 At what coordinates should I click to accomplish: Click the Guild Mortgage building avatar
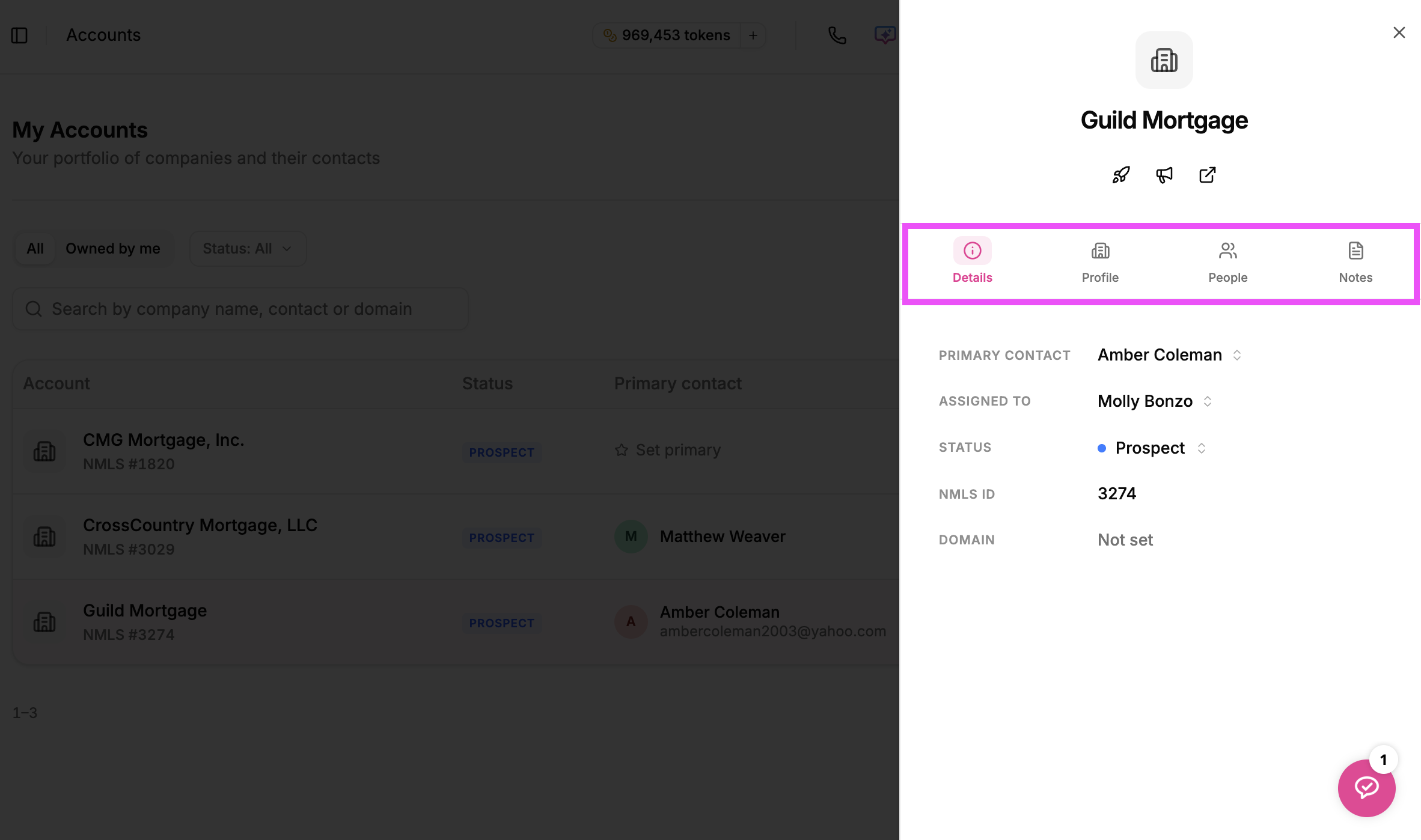1164,60
